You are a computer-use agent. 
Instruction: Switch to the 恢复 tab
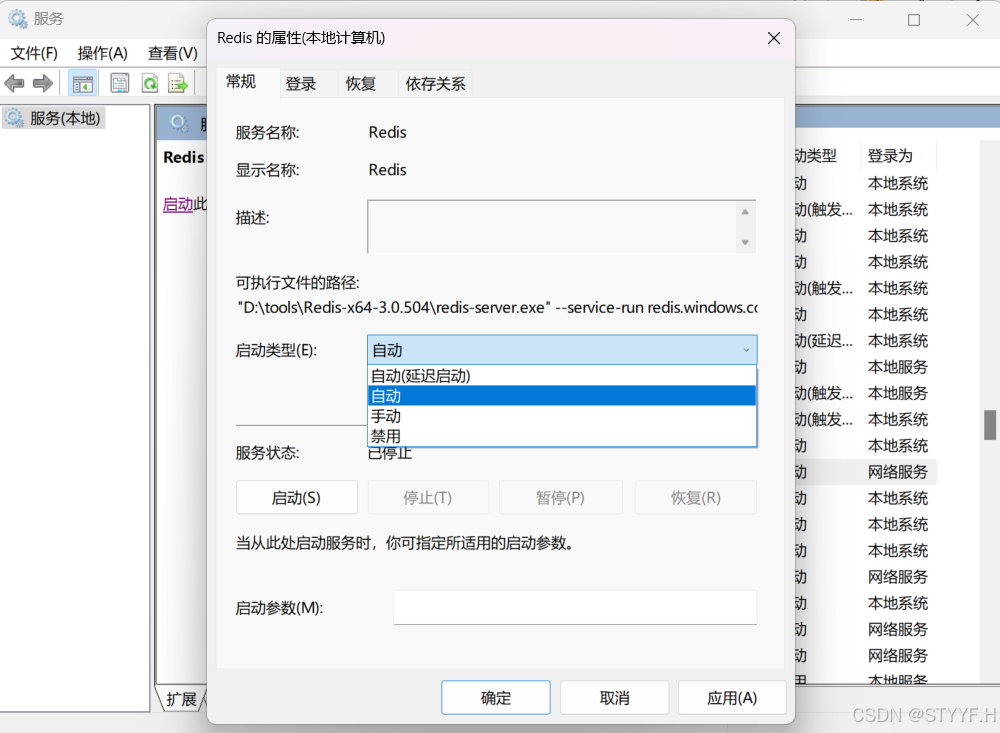point(361,84)
